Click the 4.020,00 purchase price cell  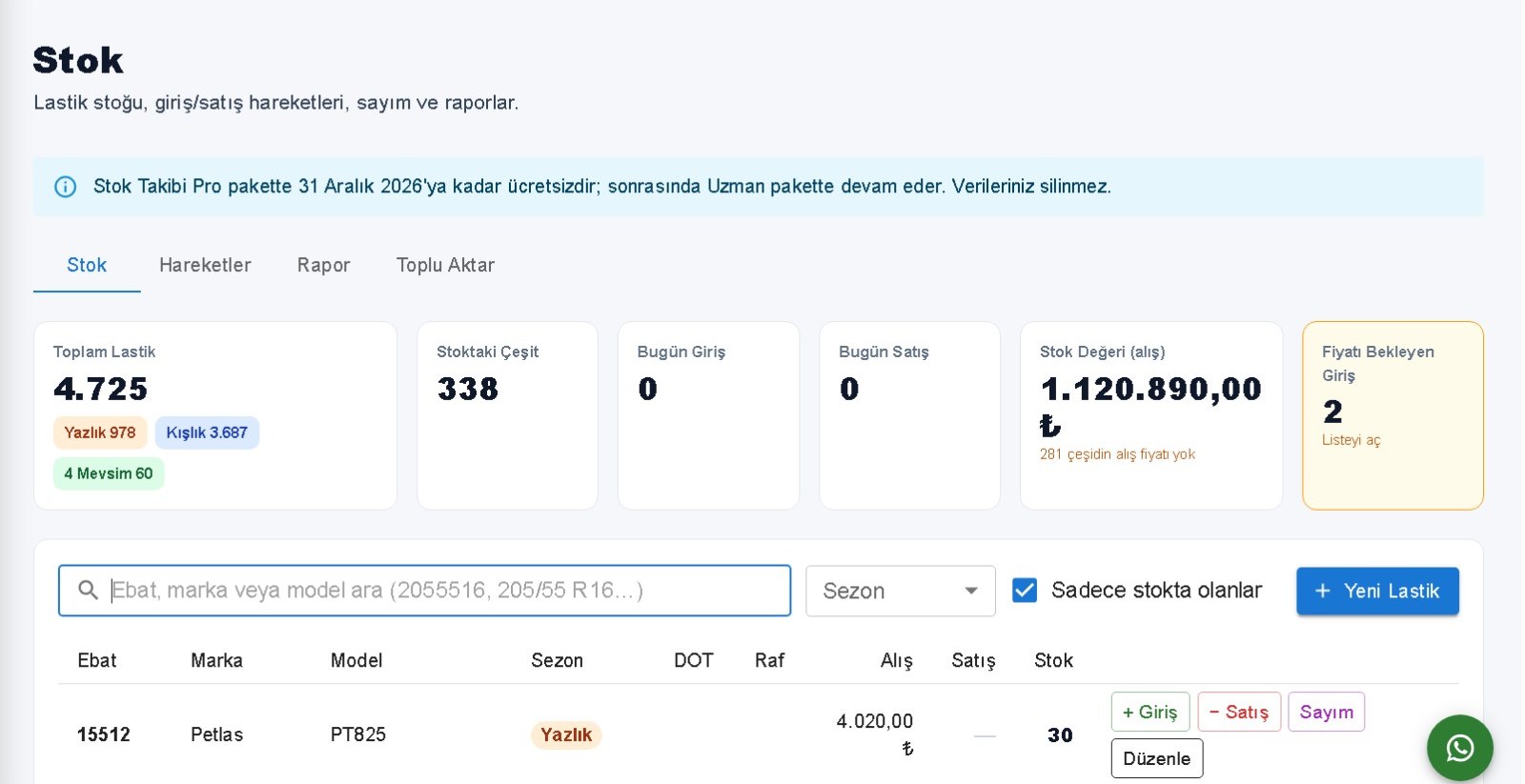(875, 734)
